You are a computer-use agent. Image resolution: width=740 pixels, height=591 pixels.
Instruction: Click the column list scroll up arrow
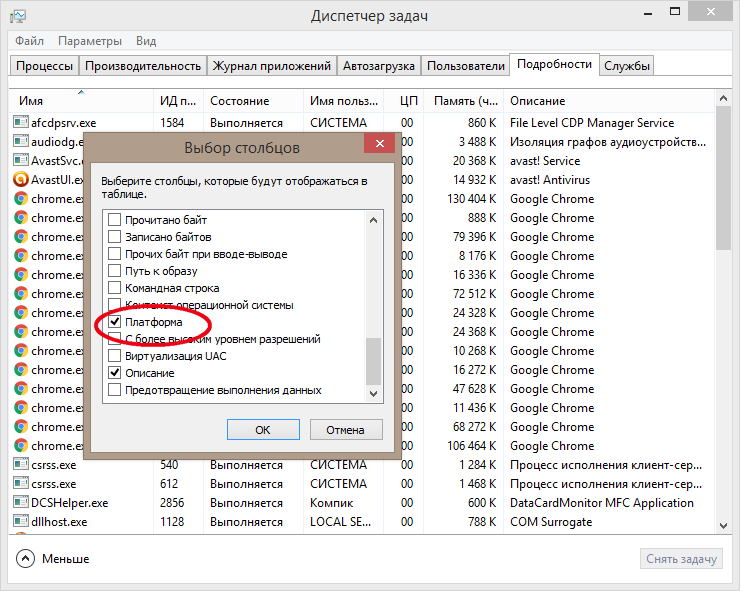pyautogui.click(x=373, y=220)
